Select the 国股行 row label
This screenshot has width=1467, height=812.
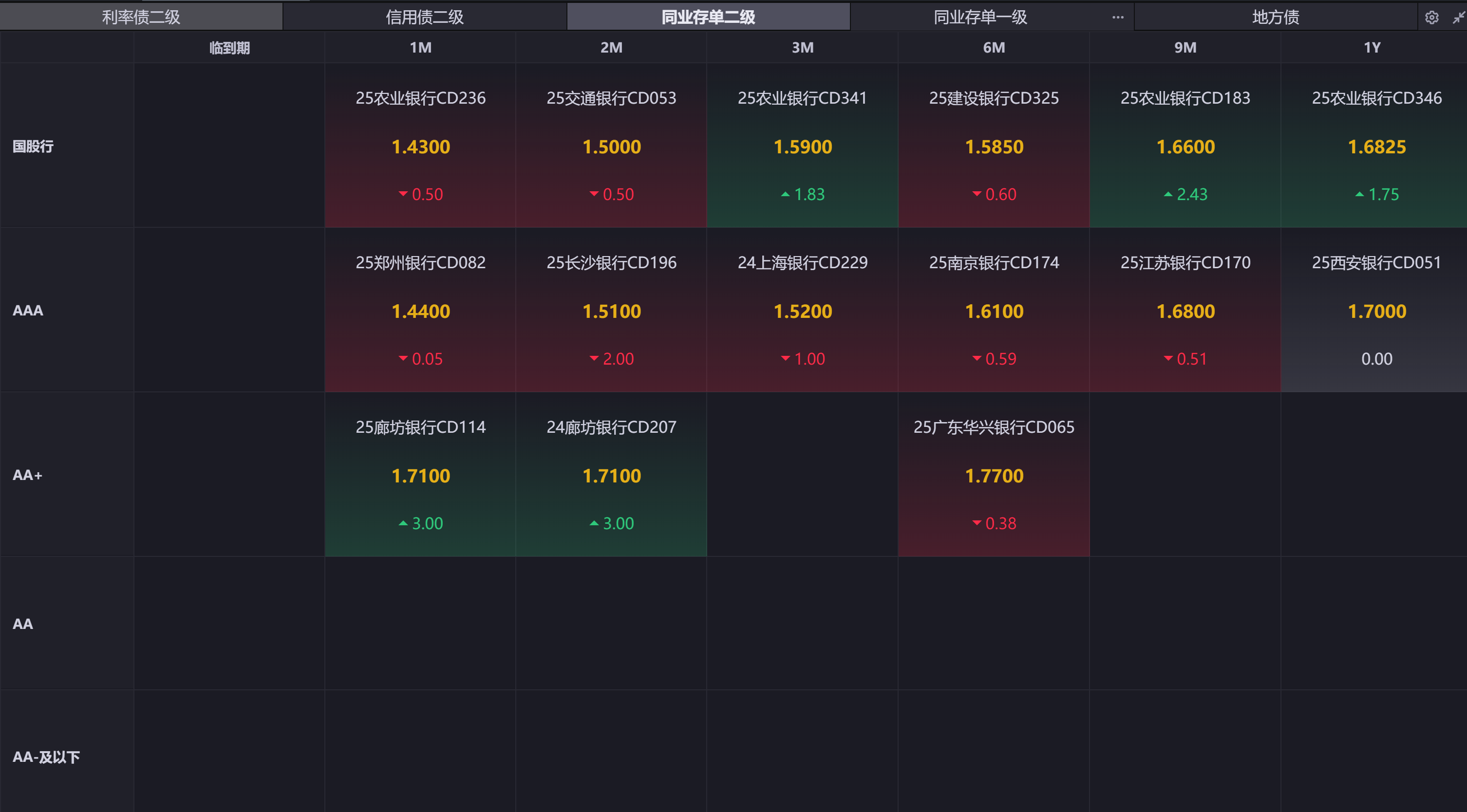pos(33,146)
